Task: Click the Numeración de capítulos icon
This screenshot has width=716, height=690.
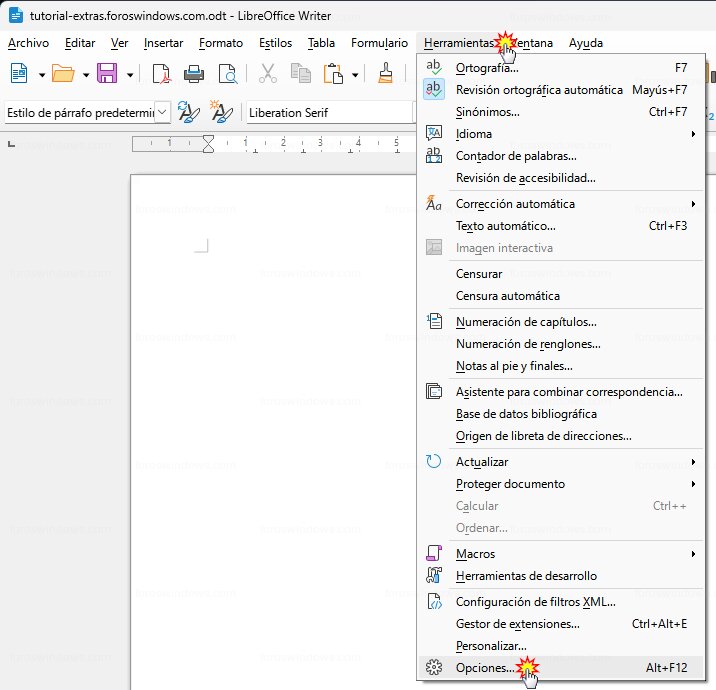Action: coord(434,321)
